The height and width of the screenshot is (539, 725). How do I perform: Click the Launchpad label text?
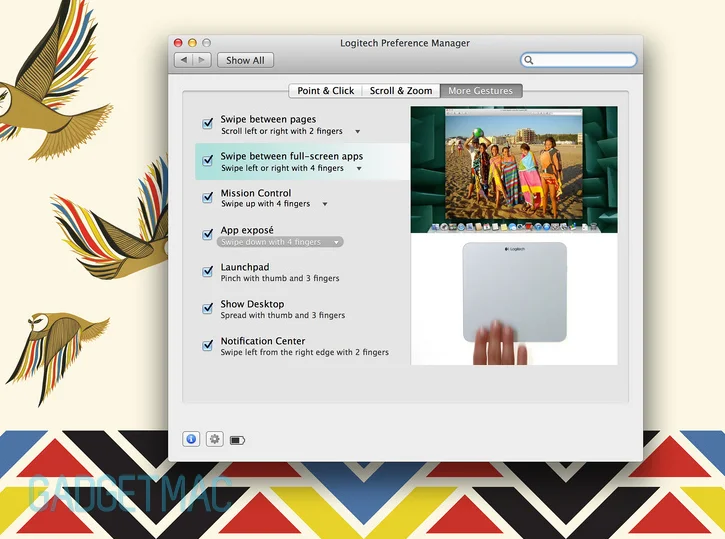point(245,267)
